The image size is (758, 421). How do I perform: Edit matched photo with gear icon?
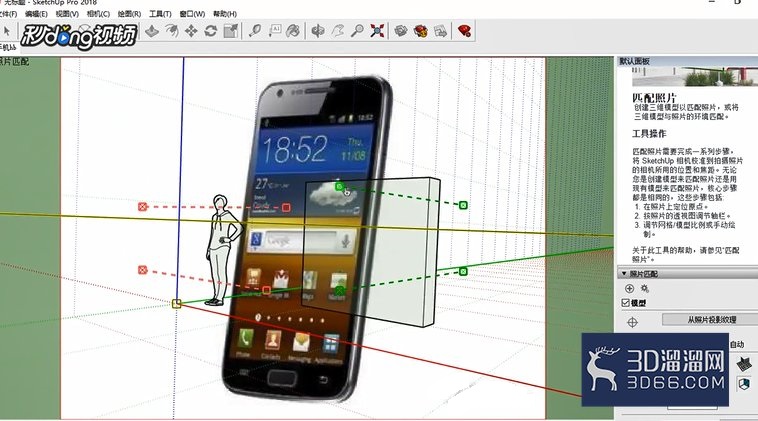coord(645,289)
